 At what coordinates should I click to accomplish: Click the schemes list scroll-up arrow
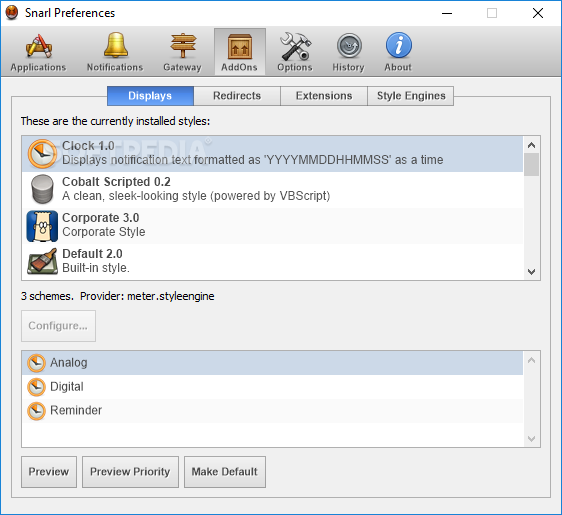(x=532, y=360)
